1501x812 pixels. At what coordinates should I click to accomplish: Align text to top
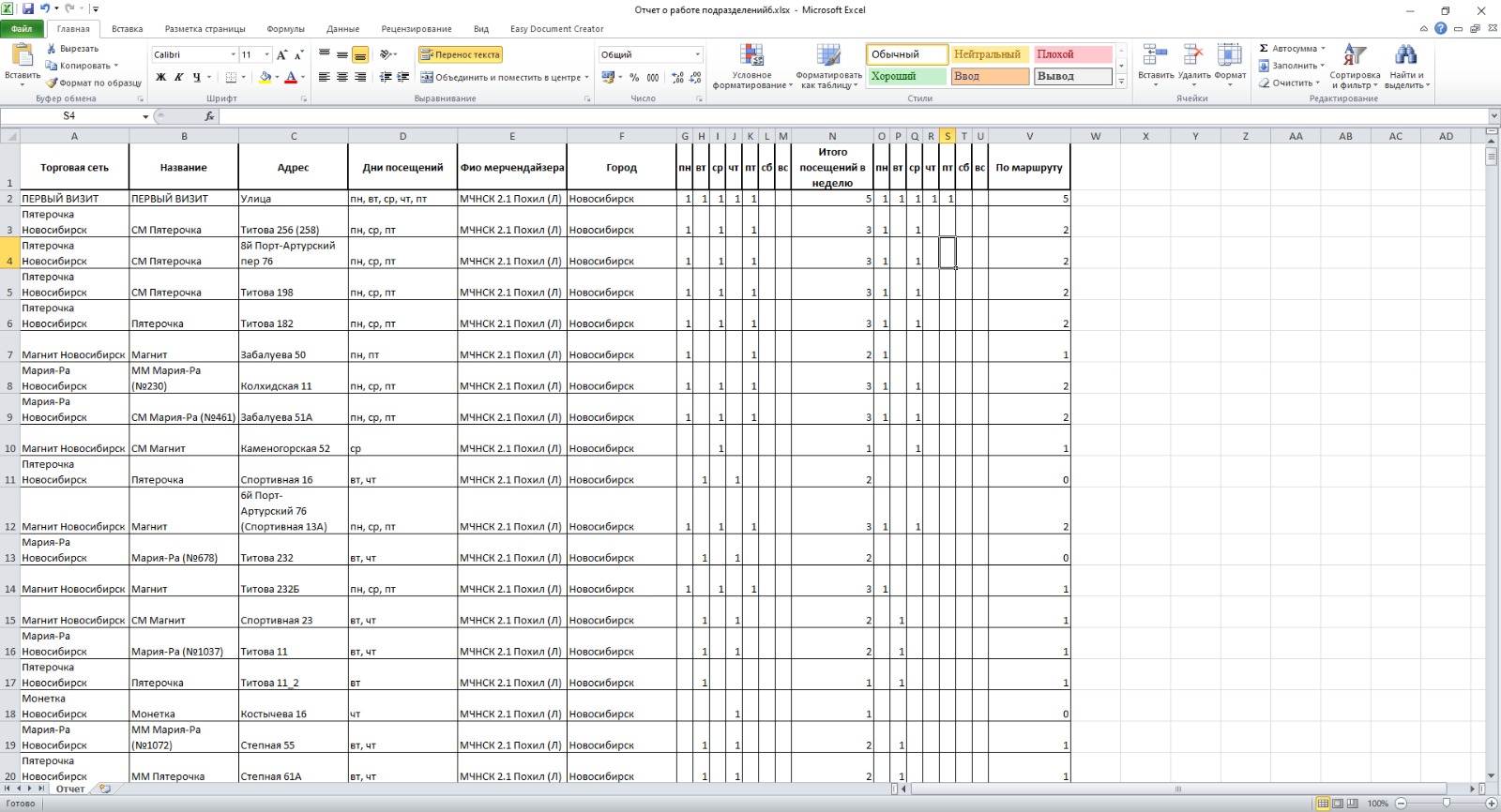point(325,54)
